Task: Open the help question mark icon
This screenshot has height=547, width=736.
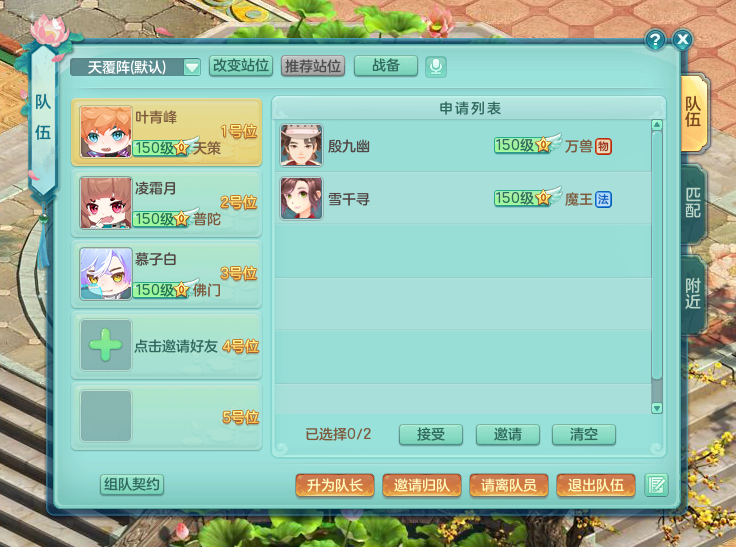Action: pos(655,40)
